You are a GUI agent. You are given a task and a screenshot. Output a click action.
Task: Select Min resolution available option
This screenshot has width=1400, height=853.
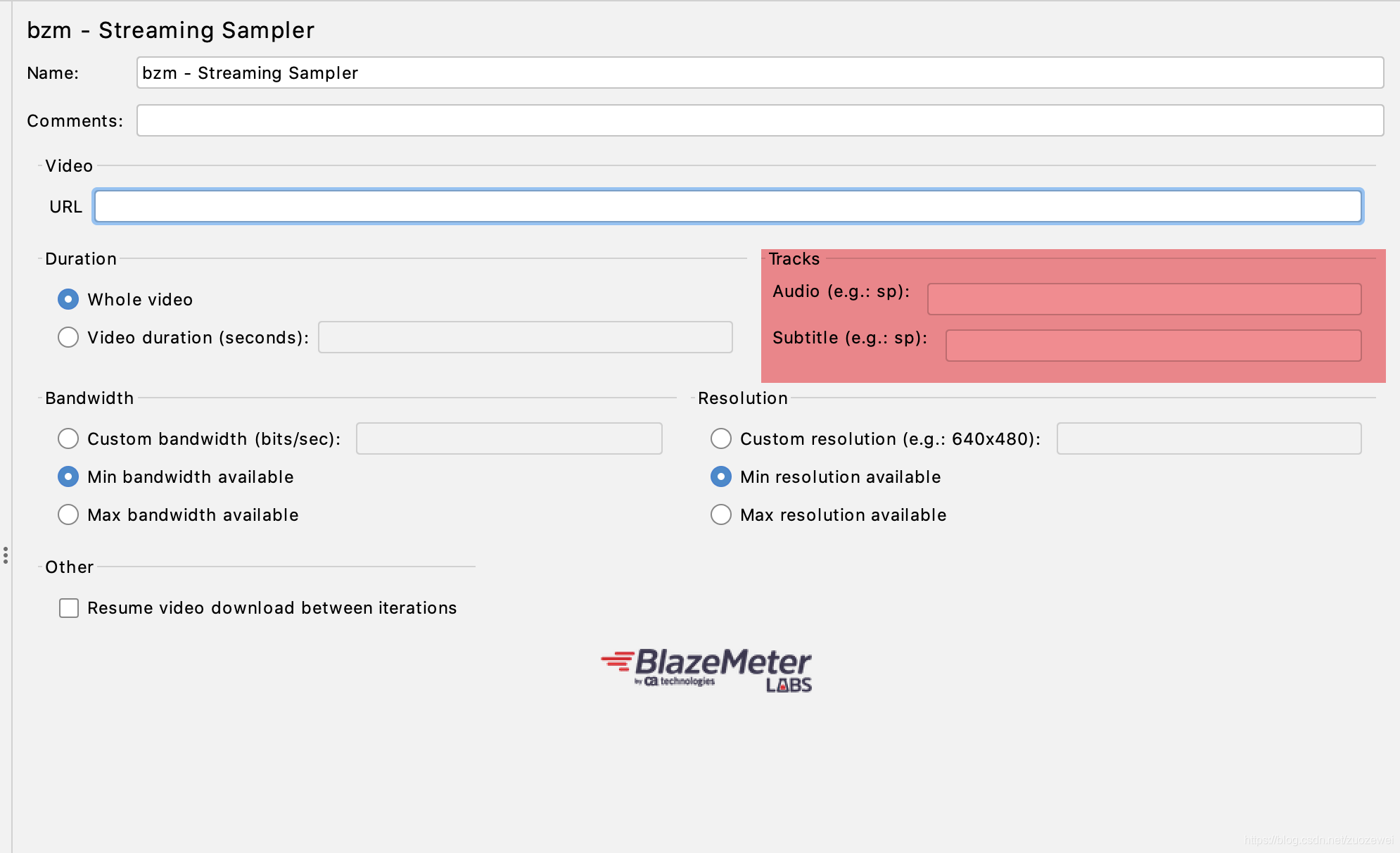click(721, 476)
